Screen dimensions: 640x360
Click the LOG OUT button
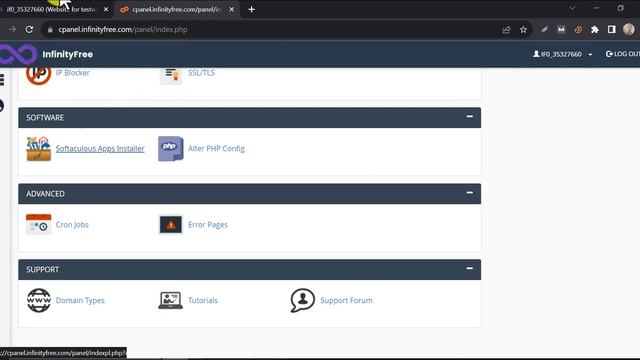coord(623,54)
